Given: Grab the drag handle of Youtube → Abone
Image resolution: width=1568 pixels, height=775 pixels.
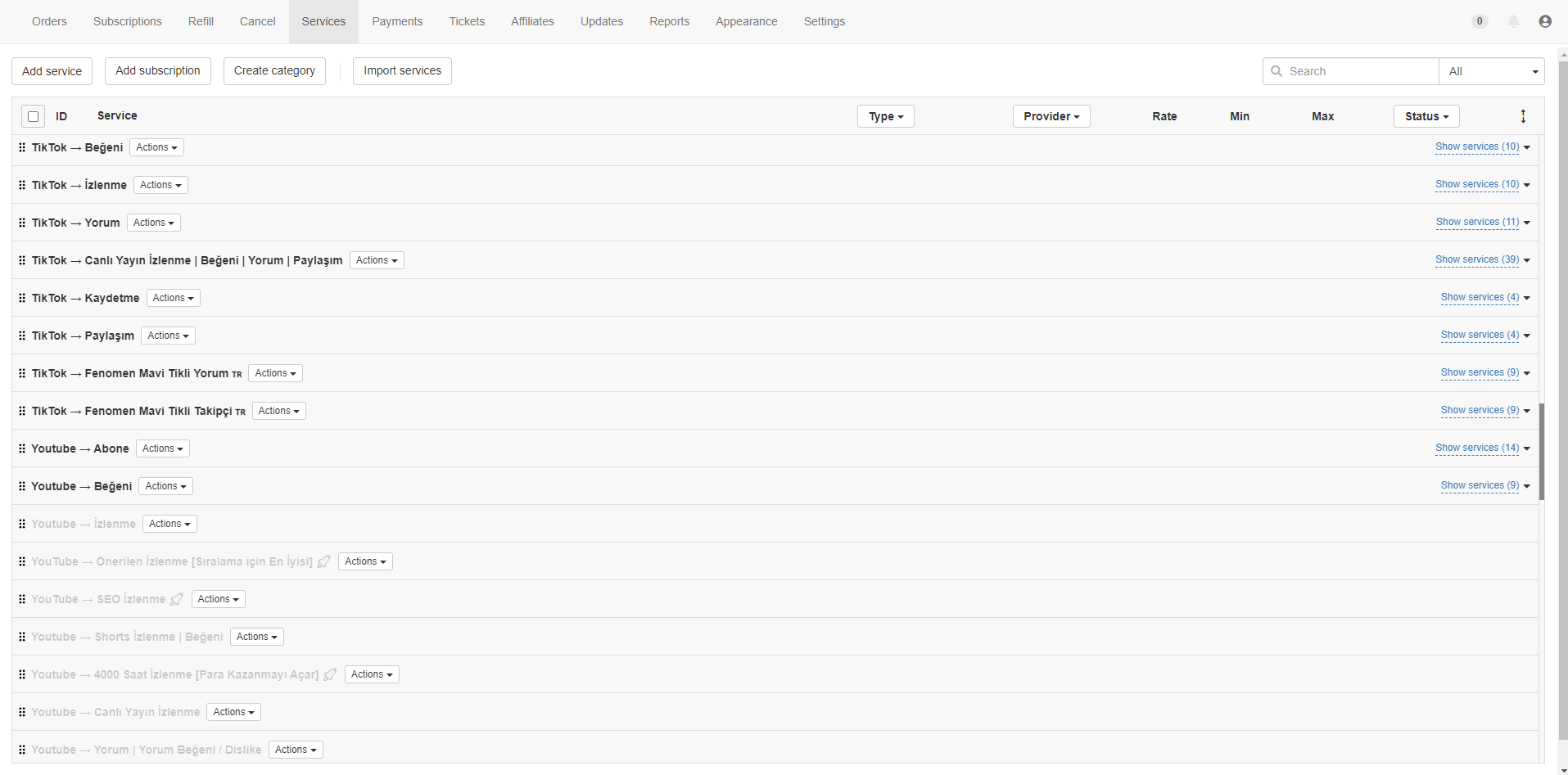Looking at the screenshot, I should pyautogui.click(x=22, y=448).
